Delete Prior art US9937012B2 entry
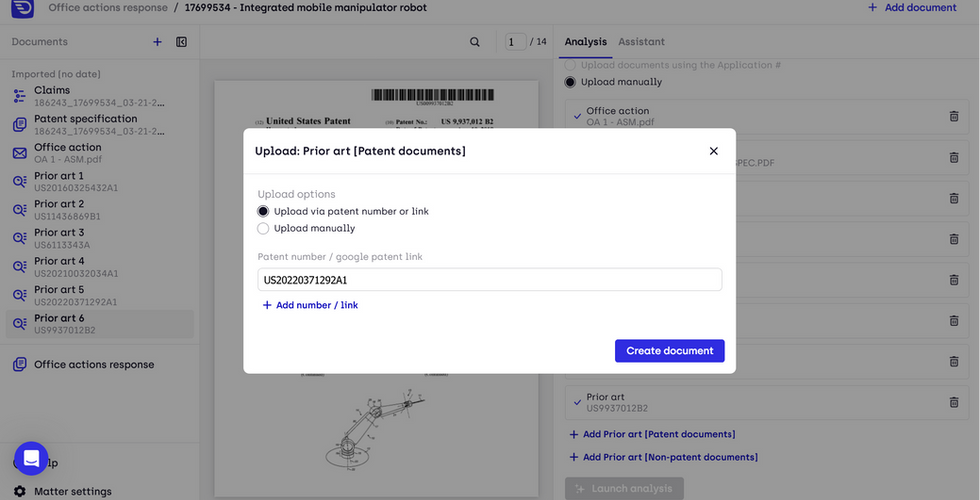980x500 pixels. 953,402
